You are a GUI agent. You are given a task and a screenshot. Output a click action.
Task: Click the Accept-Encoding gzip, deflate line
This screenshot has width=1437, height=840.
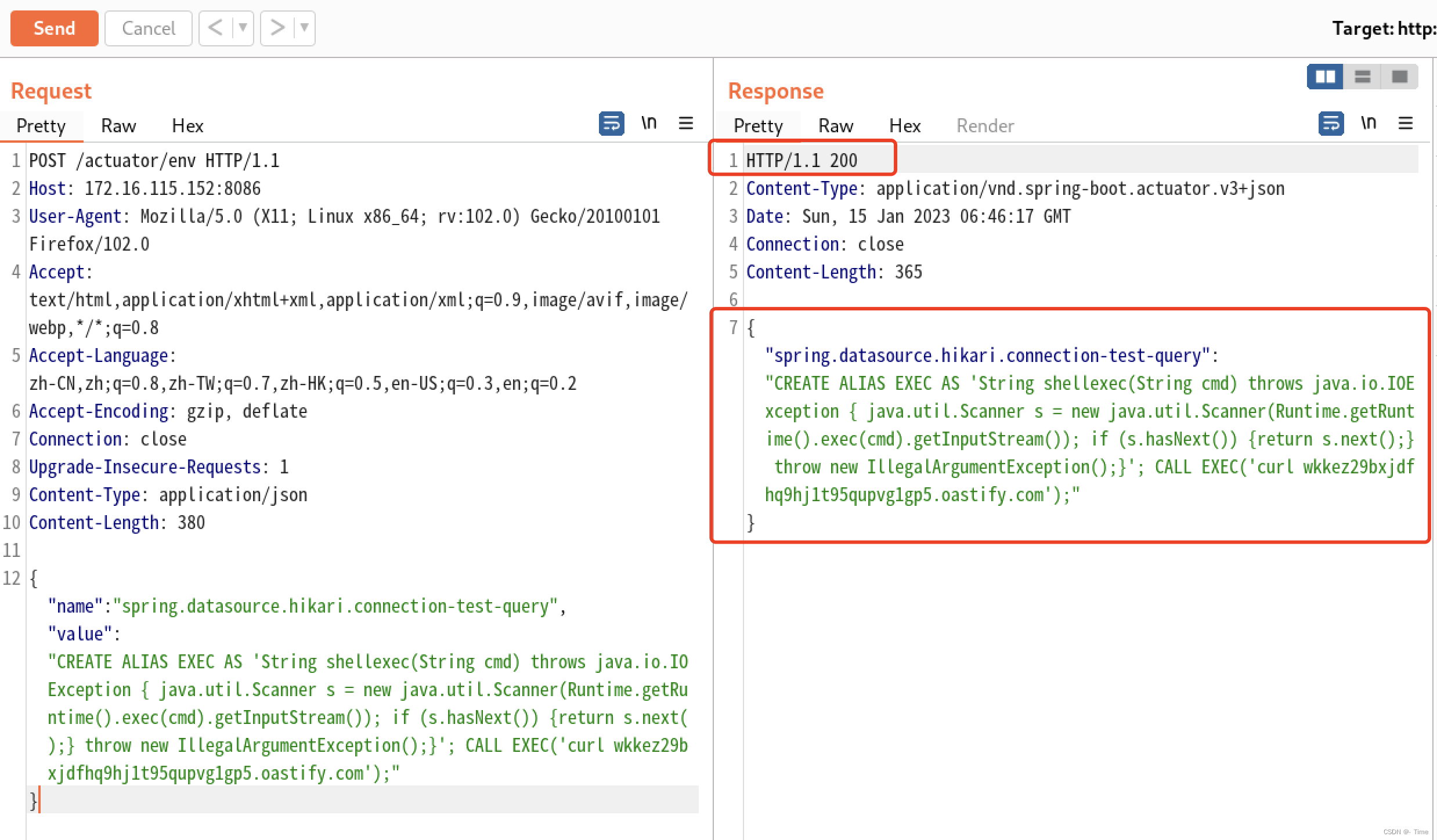click(168, 411)
